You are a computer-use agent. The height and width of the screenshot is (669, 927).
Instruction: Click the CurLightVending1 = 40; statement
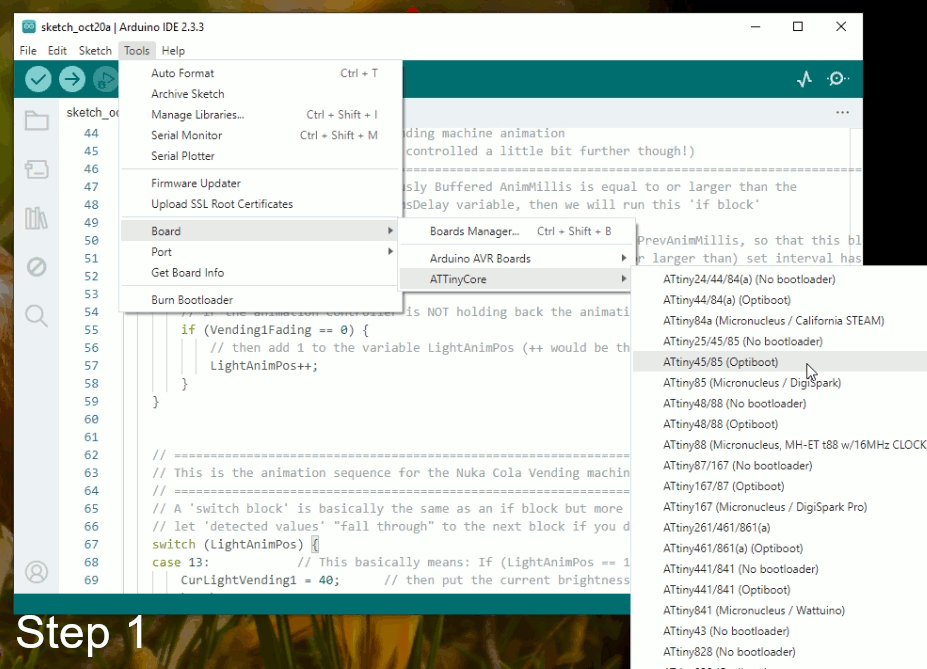[x=260, y=580]
